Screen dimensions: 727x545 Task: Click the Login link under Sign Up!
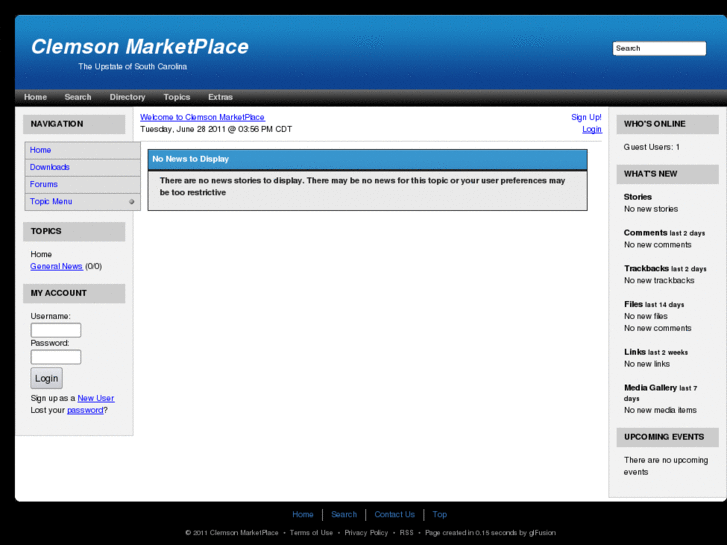[x=592, y=129]
